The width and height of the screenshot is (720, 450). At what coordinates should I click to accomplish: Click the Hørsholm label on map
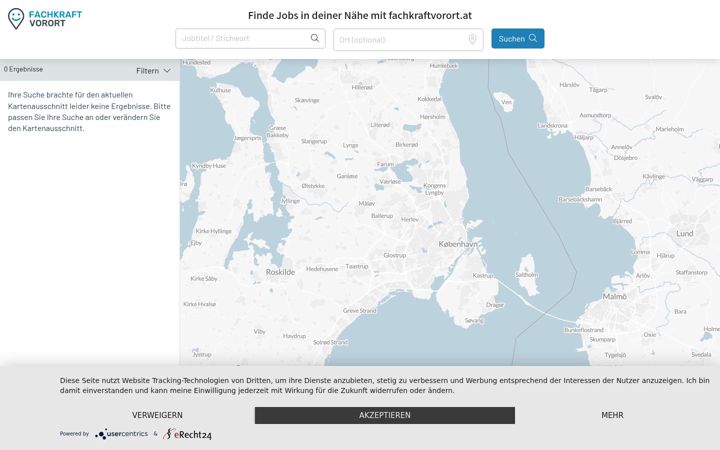(432, 117)
